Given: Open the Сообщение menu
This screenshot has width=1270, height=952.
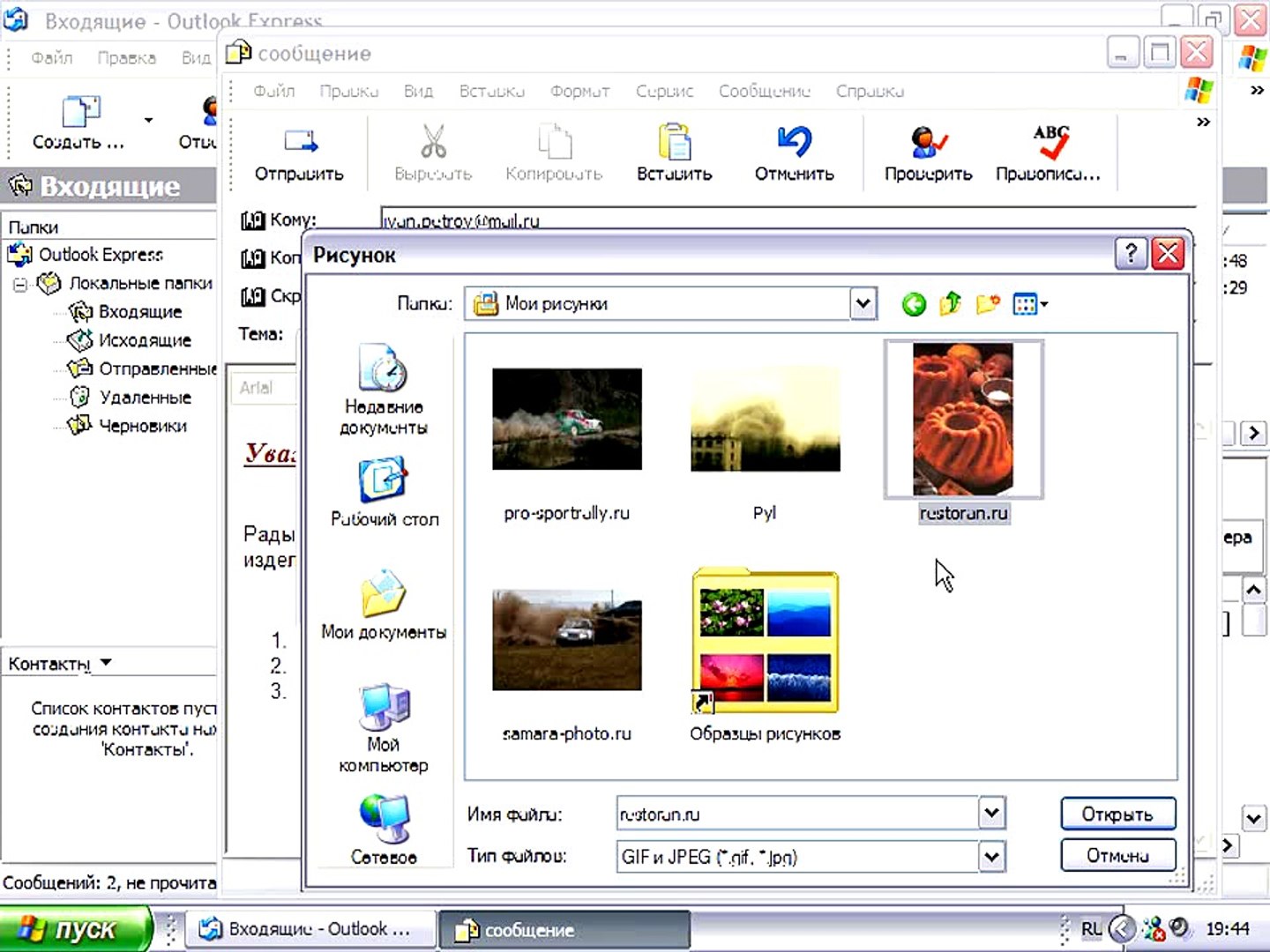Looking at the screenshot, I should point(765,91).
